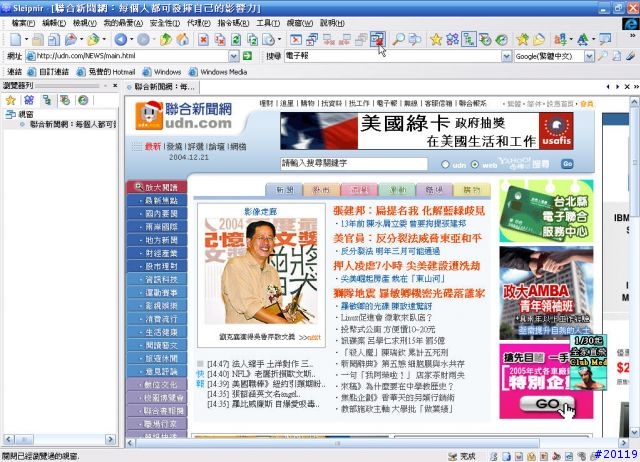Viewport: 640px width, 462px height.
Task: Open the 股市理財 news category link
Action: tap(157, 267)
